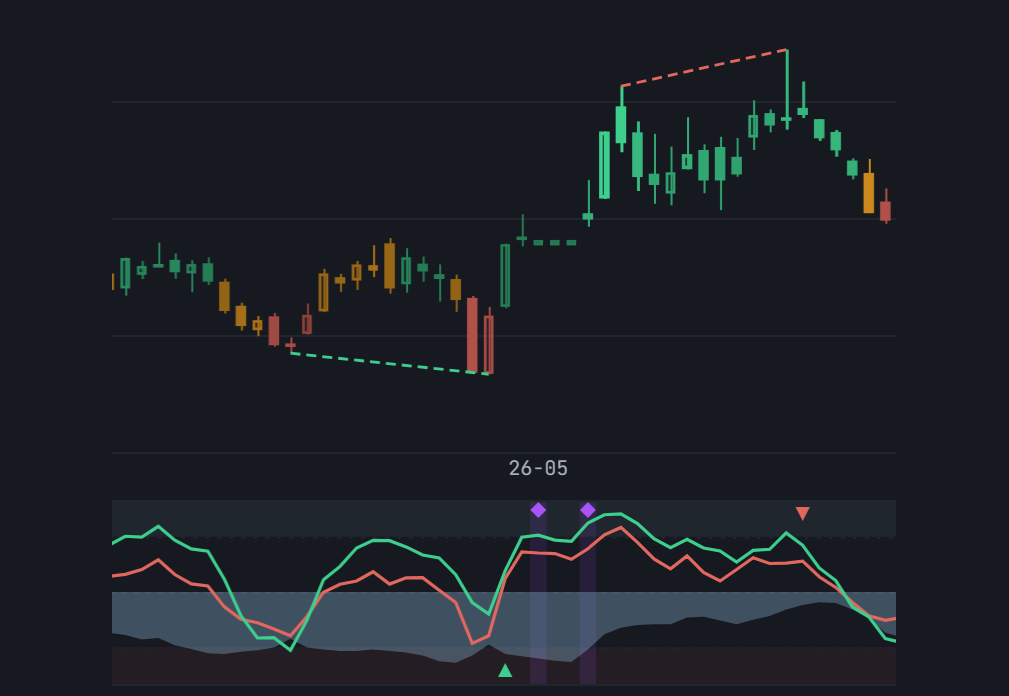1009x696 pixels.
Task: Click the left purple diamond marker
Action: coord(538,510)
